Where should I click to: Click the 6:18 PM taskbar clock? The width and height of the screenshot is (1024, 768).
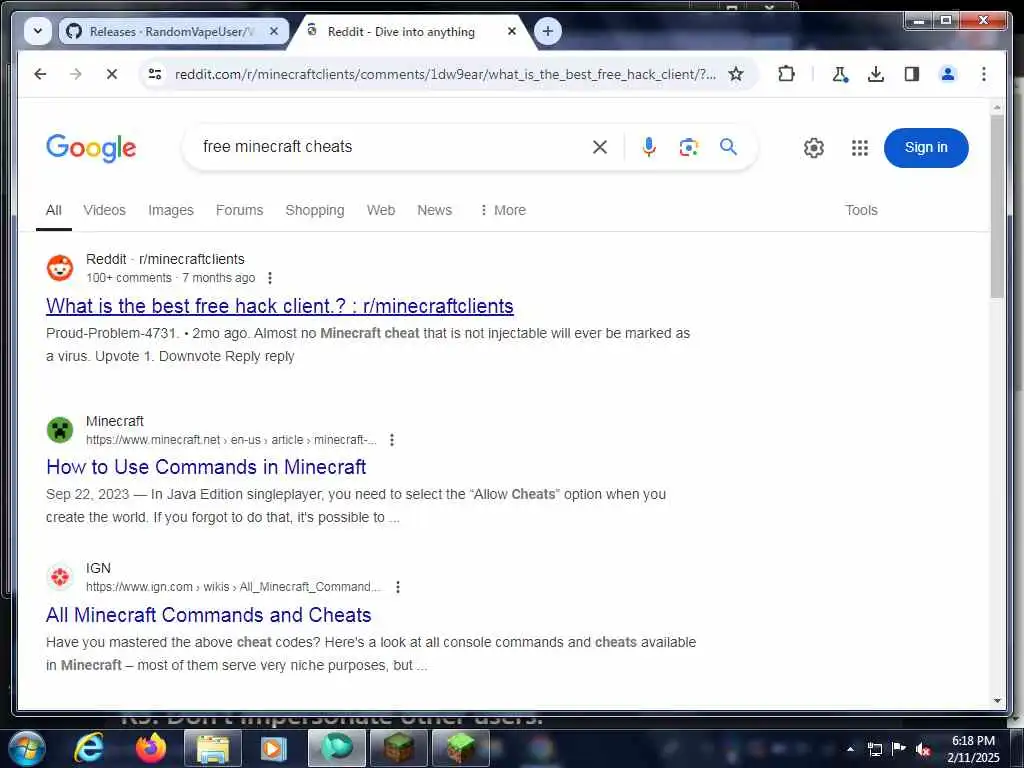coord(973,749)
